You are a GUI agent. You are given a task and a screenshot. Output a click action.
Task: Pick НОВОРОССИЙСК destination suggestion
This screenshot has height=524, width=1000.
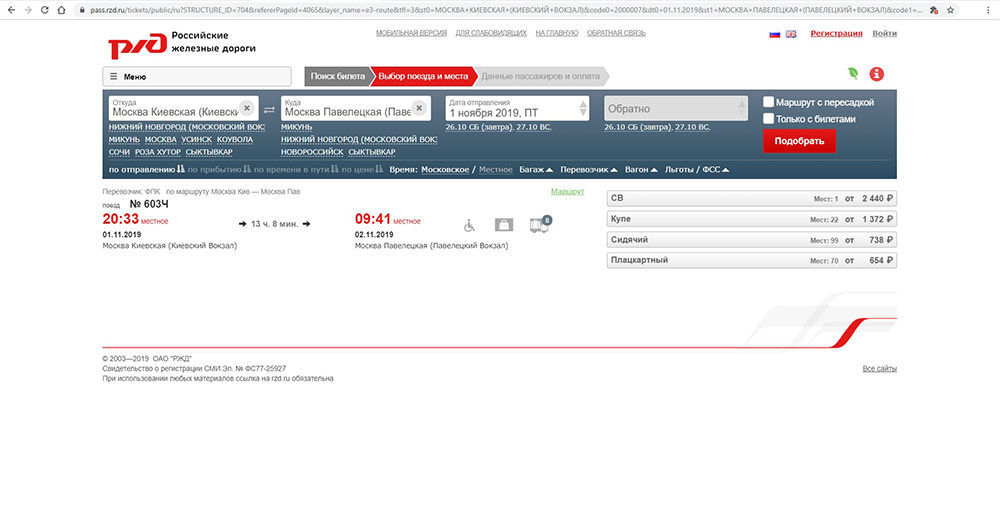pyautogui.click(x=312, y=152)
